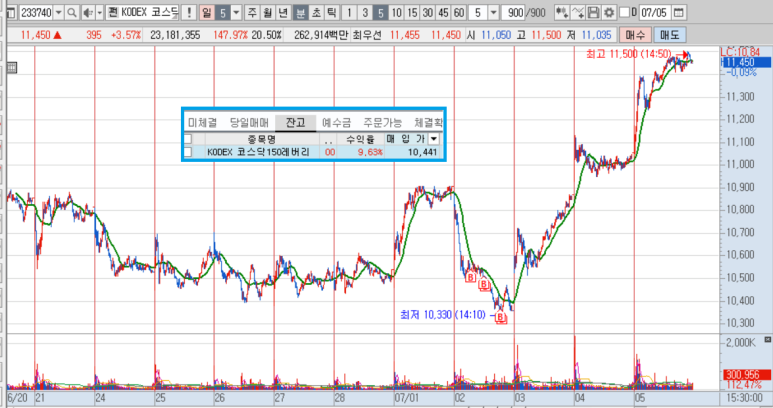The width and height of the screenshot is (773, 408).
Task: Open chart settings gear icon
Action: tap(609, 12)
